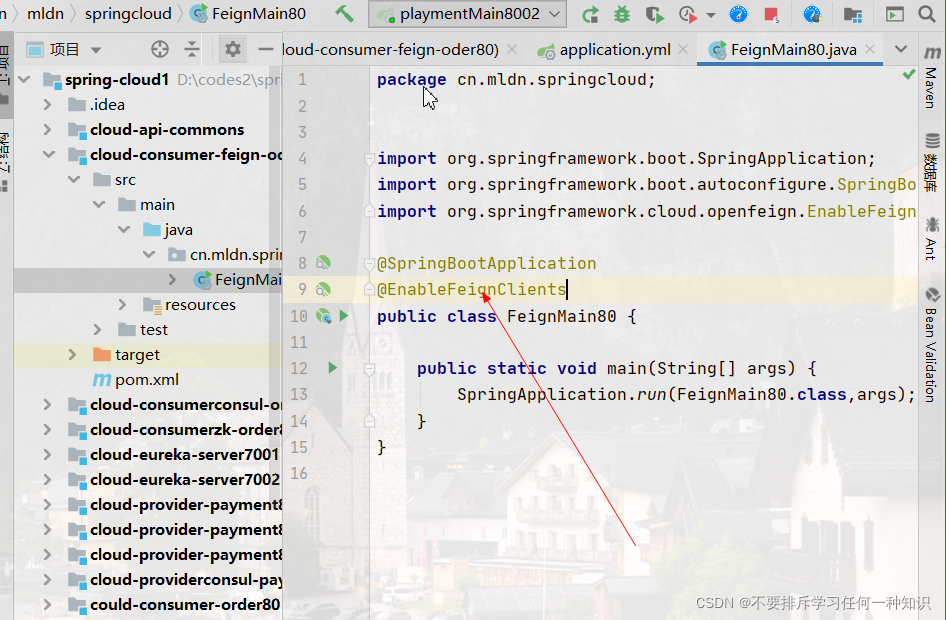
Task: Place cursor on SpringBootApplication annotation
Action: click(x=486, y=264)
